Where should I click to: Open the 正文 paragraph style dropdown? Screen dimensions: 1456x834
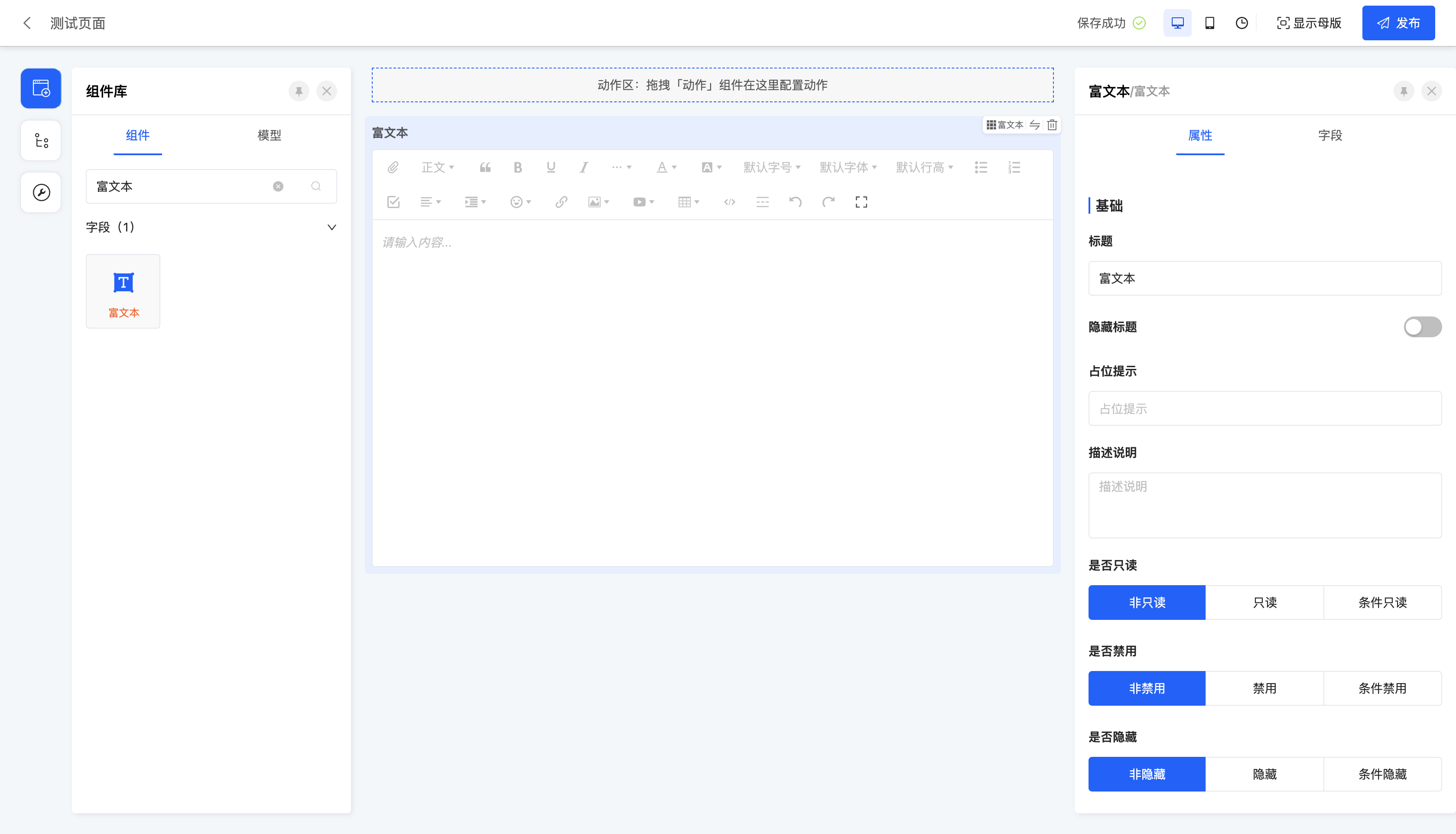click(x=437, y=167)
